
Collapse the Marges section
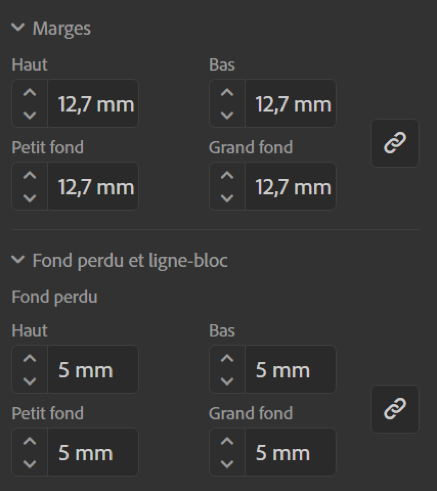(18, 28)
